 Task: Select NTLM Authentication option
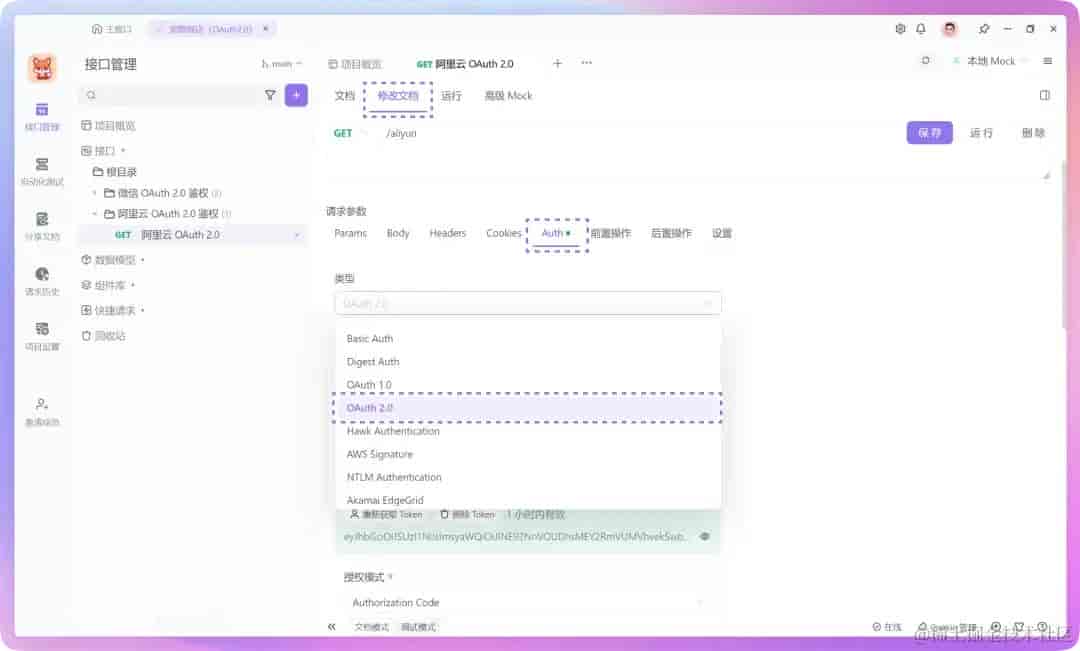pyautogui.click(x=528, y=477)
